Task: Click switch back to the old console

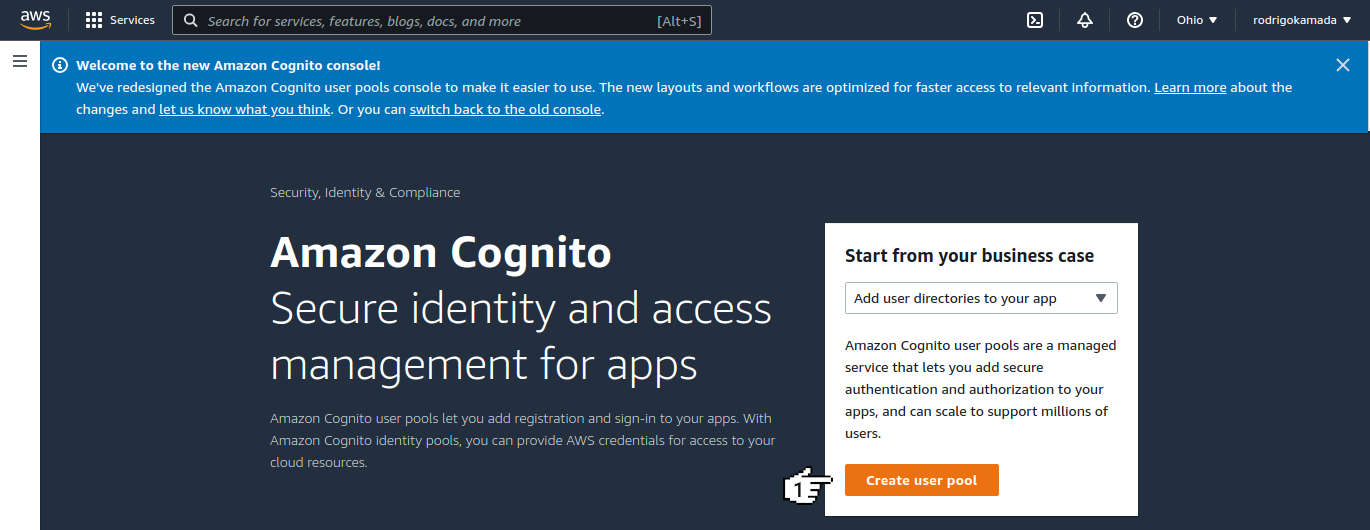Action: [x=506, y=109]
